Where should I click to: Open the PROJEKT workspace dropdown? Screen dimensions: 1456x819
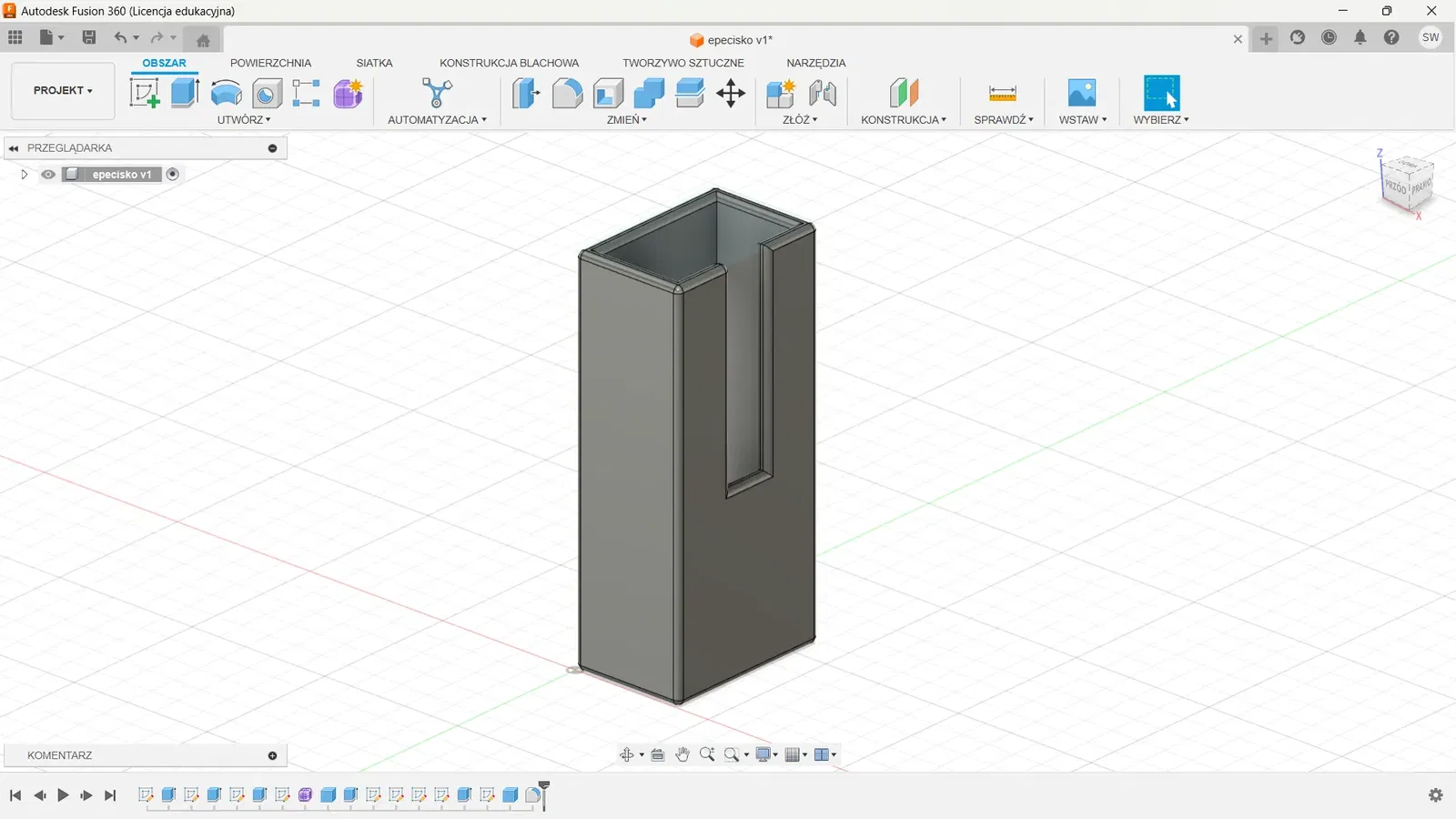click(x=63, y=91)
